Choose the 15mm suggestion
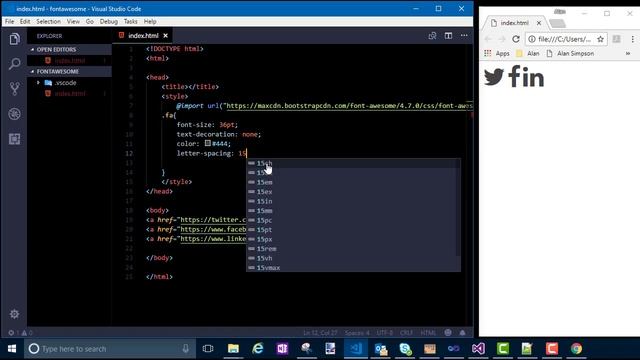 (x=353, y=211)
